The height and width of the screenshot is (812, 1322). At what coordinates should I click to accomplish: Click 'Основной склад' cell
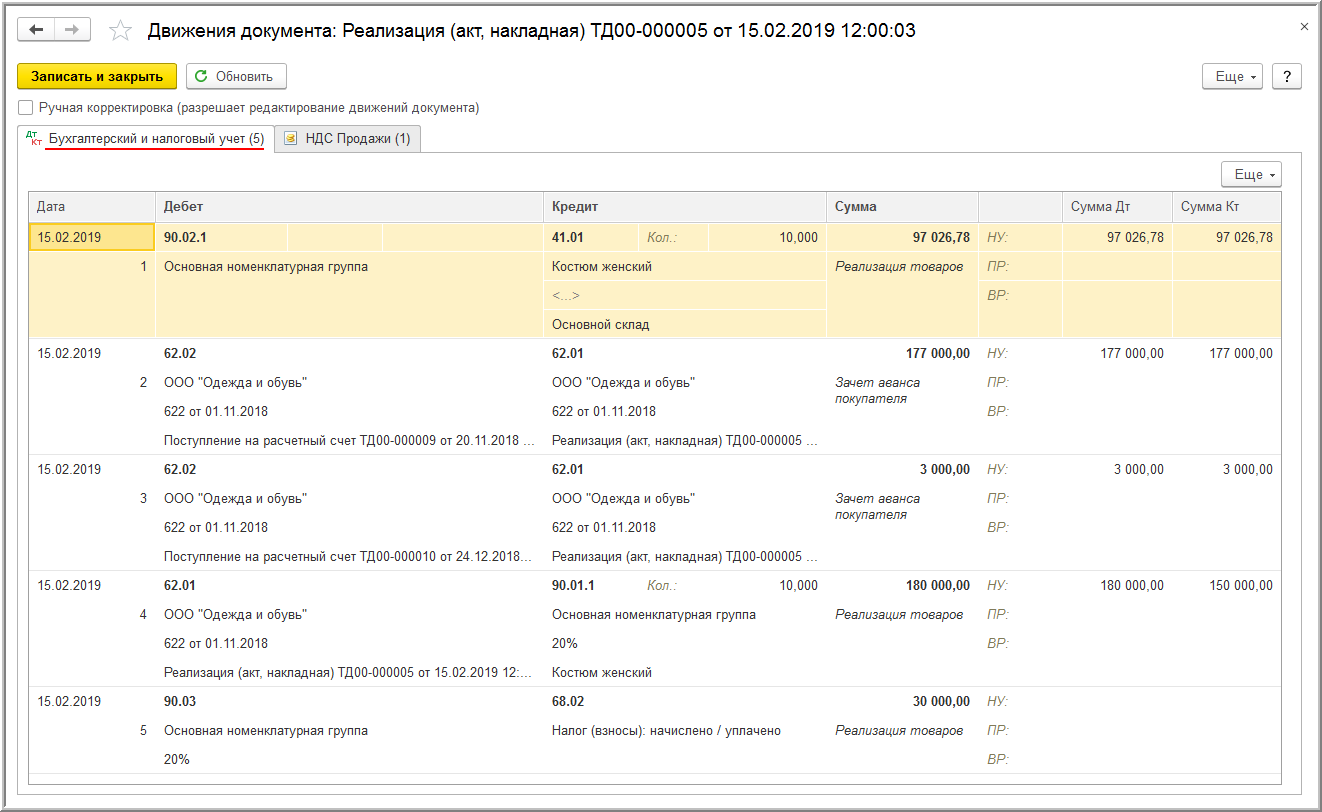coord(685,324)
